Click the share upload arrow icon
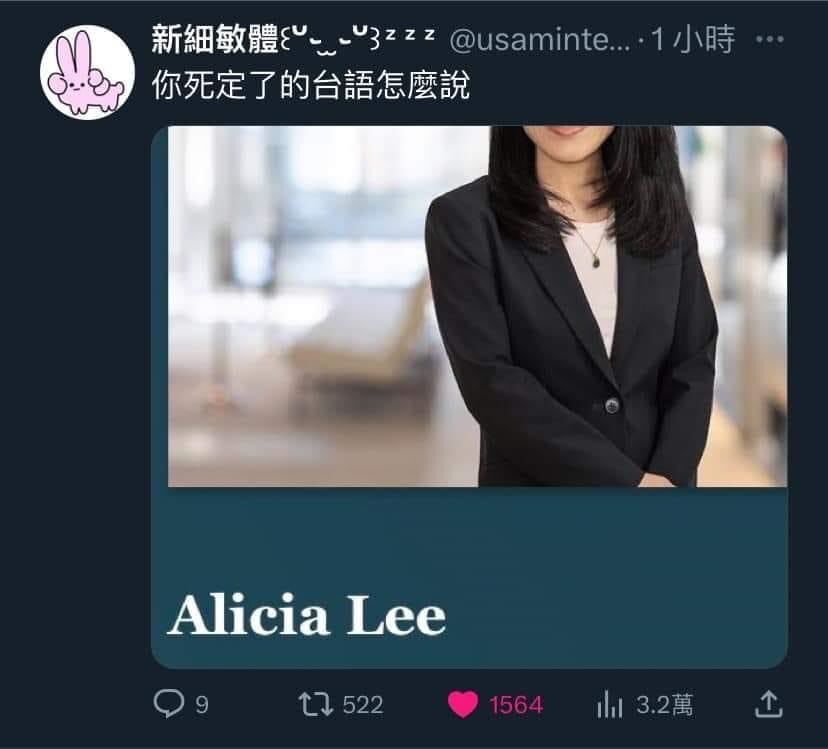The height and width of the screenshot is (749, 828). 768,704
